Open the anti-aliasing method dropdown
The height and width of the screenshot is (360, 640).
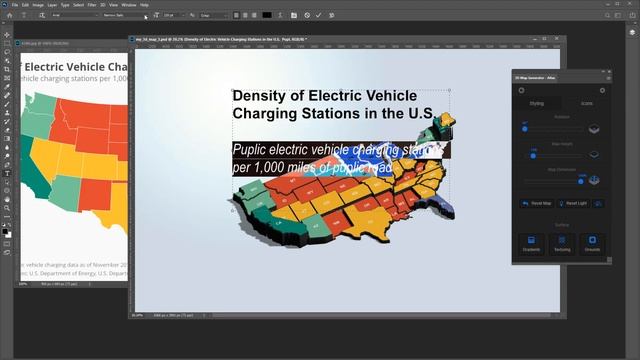[x=213, y=15]
